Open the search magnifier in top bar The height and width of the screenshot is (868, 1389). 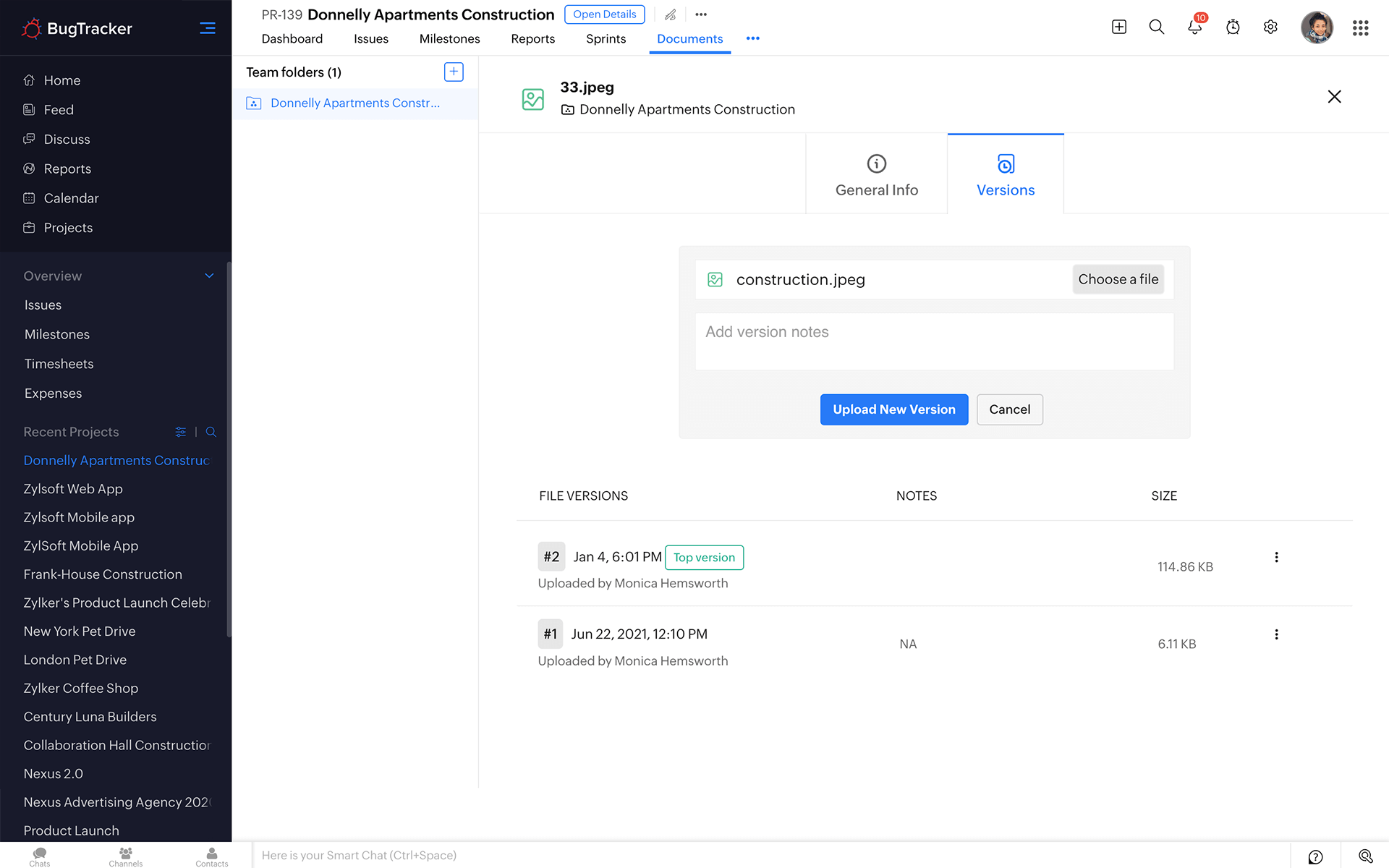(1156, 27)
